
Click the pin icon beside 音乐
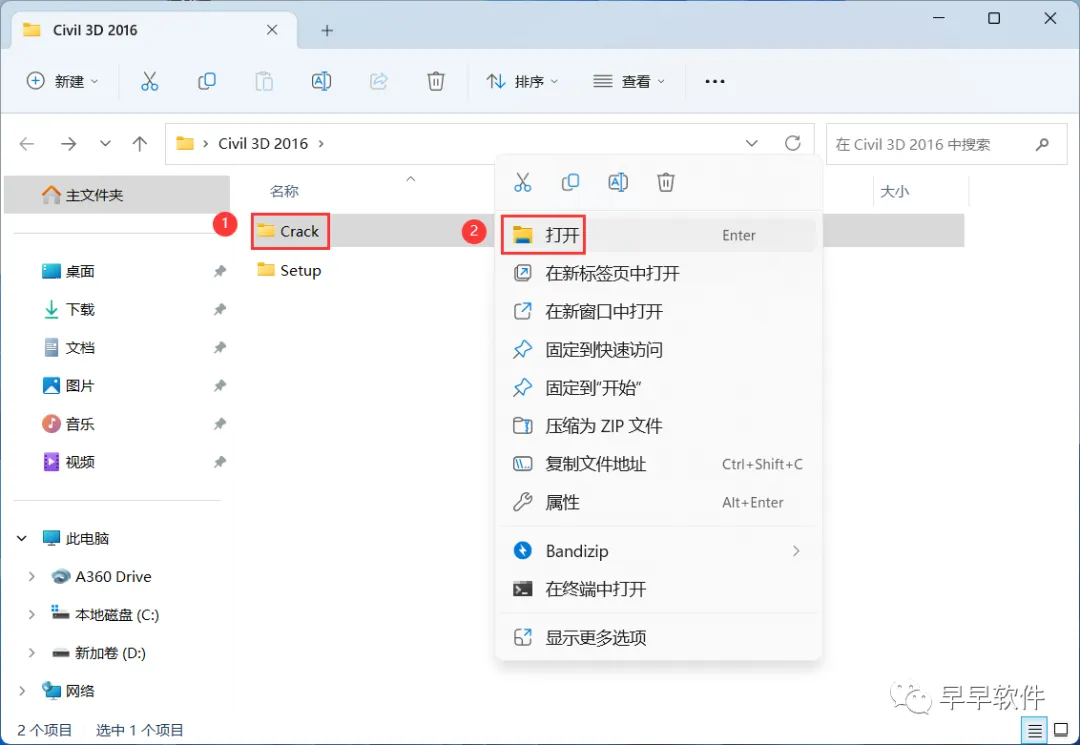point(220,423)
